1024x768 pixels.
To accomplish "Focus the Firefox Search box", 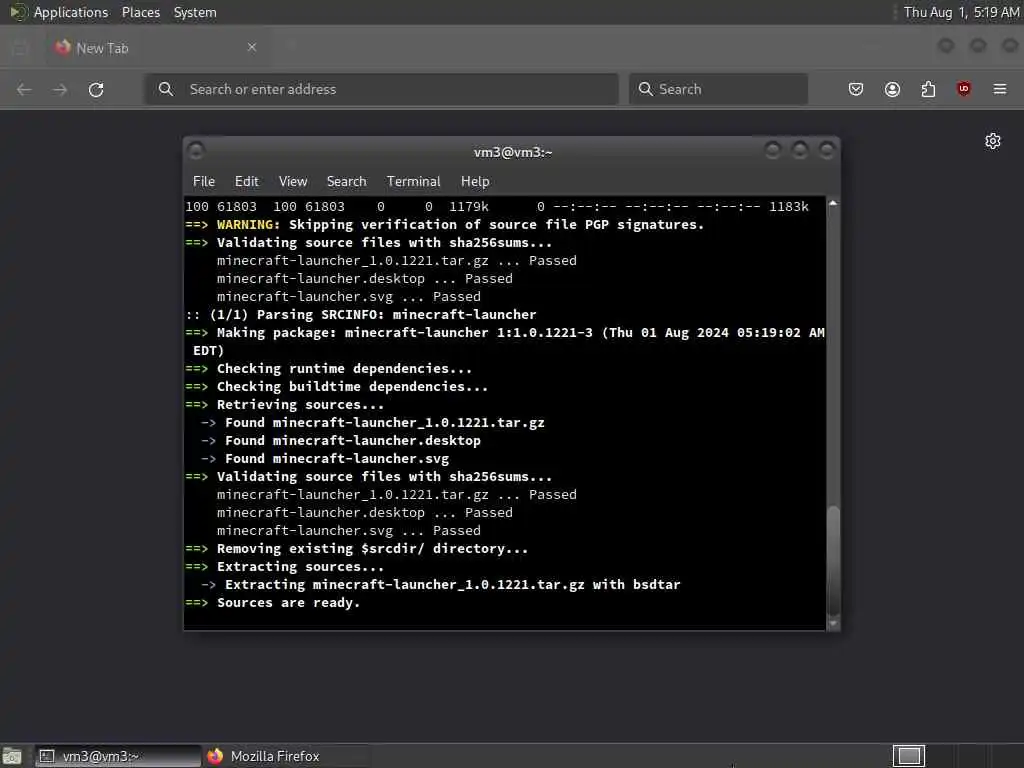I will (x=718, y=89).
